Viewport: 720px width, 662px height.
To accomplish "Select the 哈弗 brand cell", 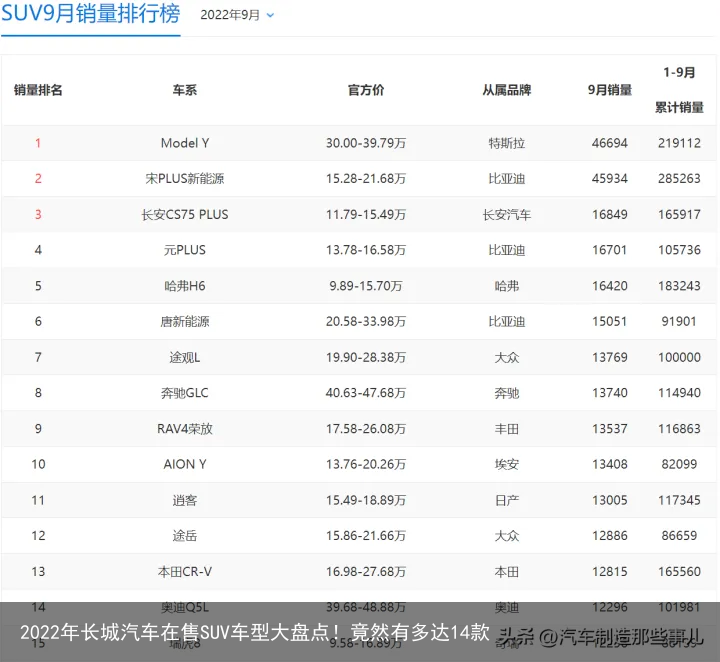I will click(x=506, y=286).
